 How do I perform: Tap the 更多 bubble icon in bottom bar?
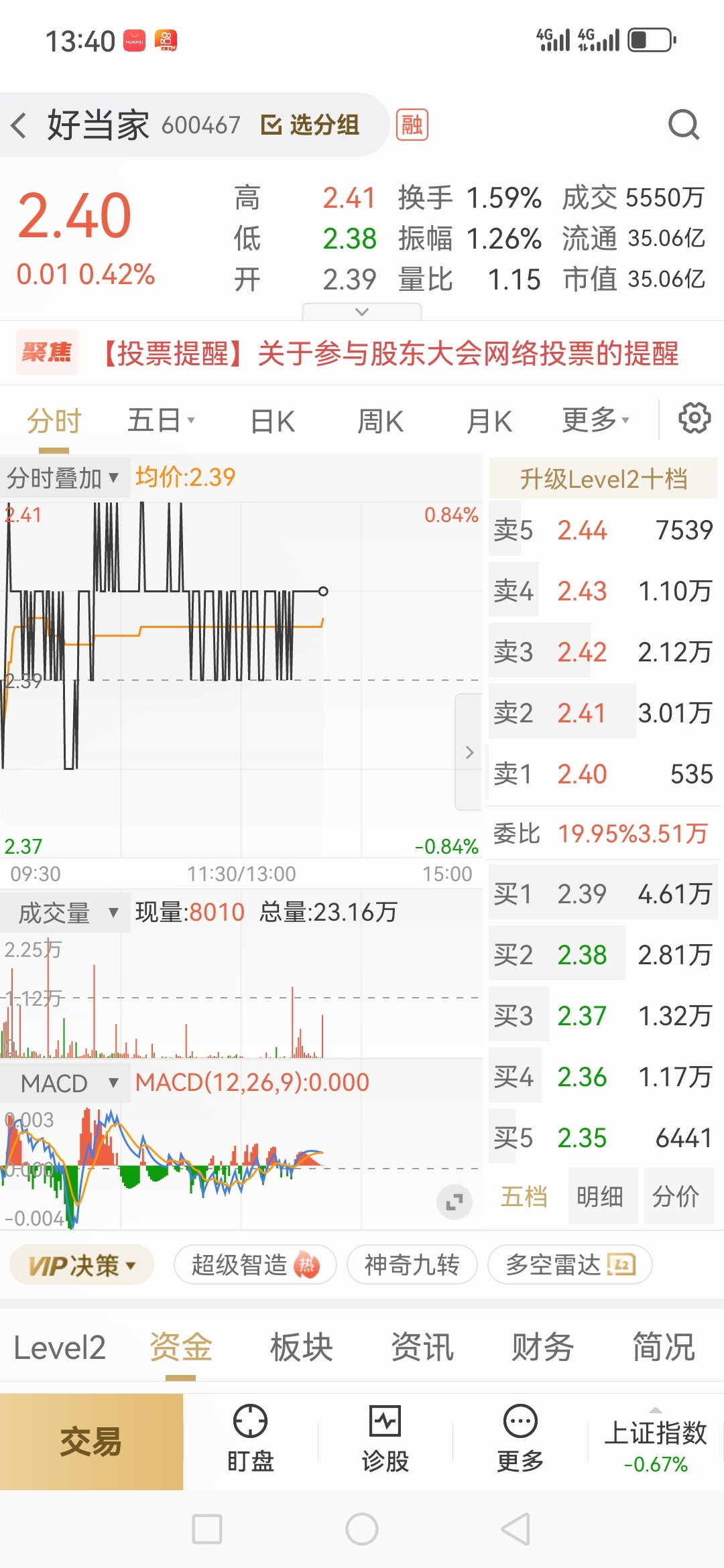point(520,1420)
